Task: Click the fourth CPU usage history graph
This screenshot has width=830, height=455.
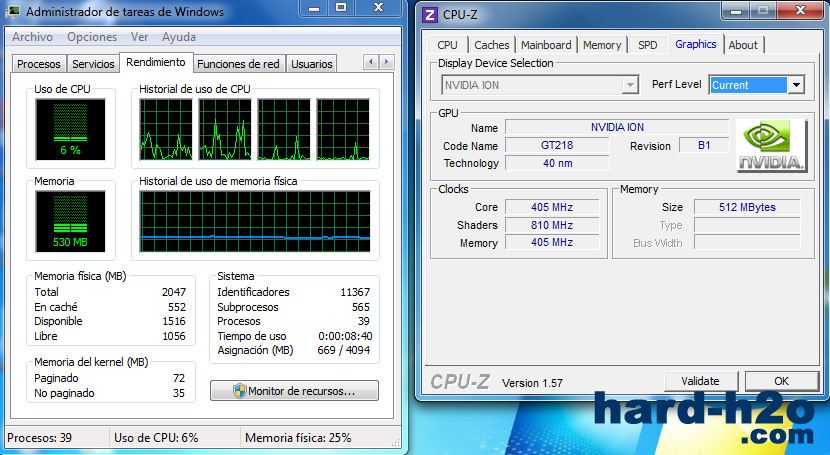Action: [x=343, y=130]
